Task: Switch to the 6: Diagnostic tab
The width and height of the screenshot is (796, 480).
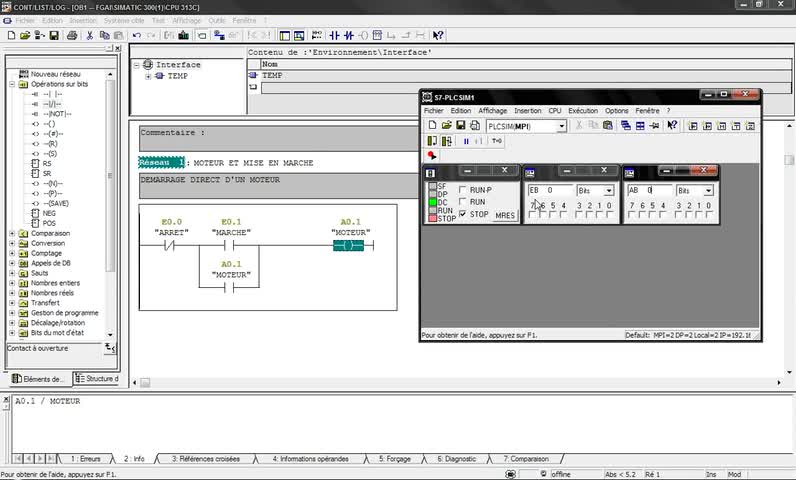Action: coord(456,459)
